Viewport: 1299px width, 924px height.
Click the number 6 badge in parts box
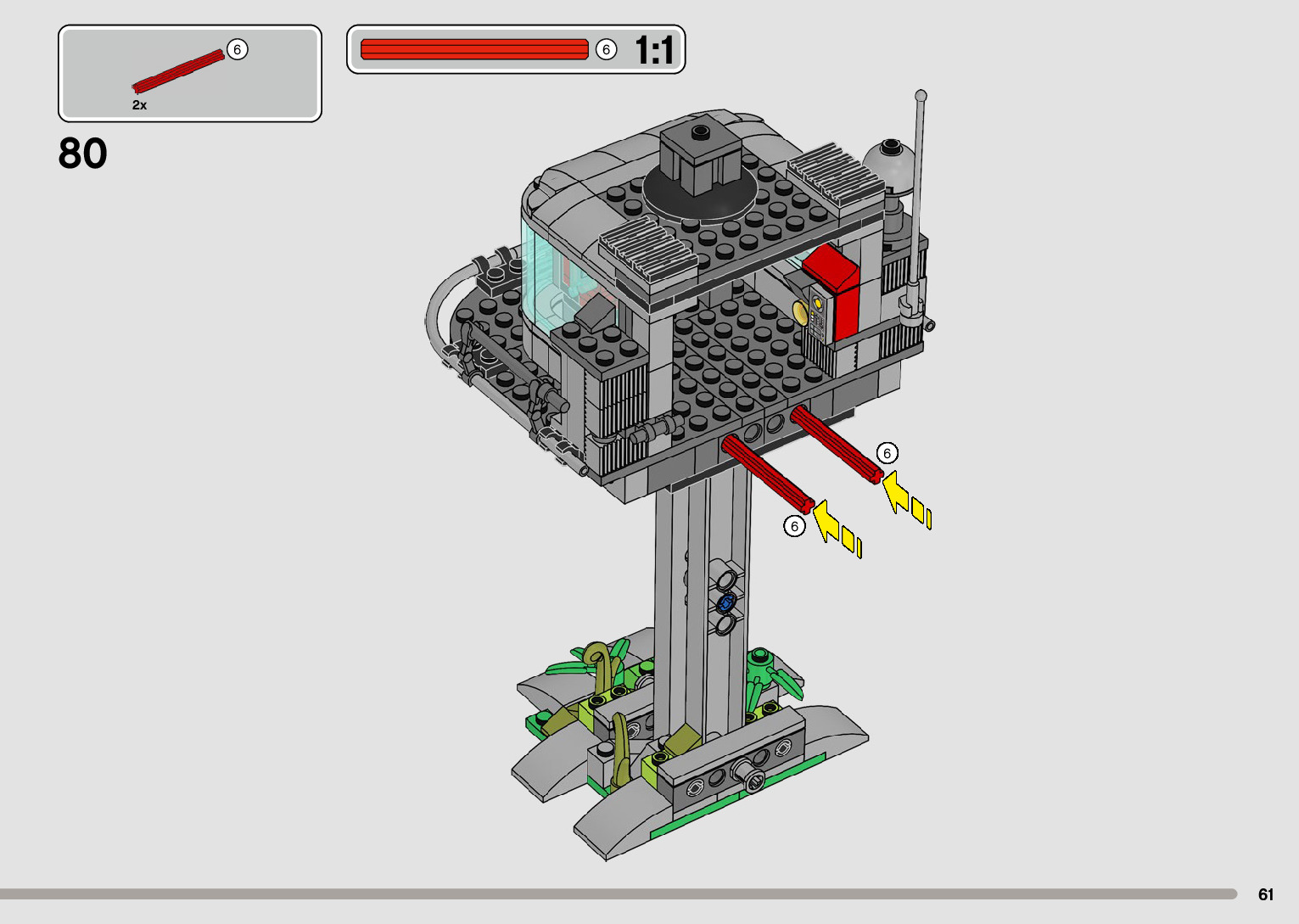237,50
